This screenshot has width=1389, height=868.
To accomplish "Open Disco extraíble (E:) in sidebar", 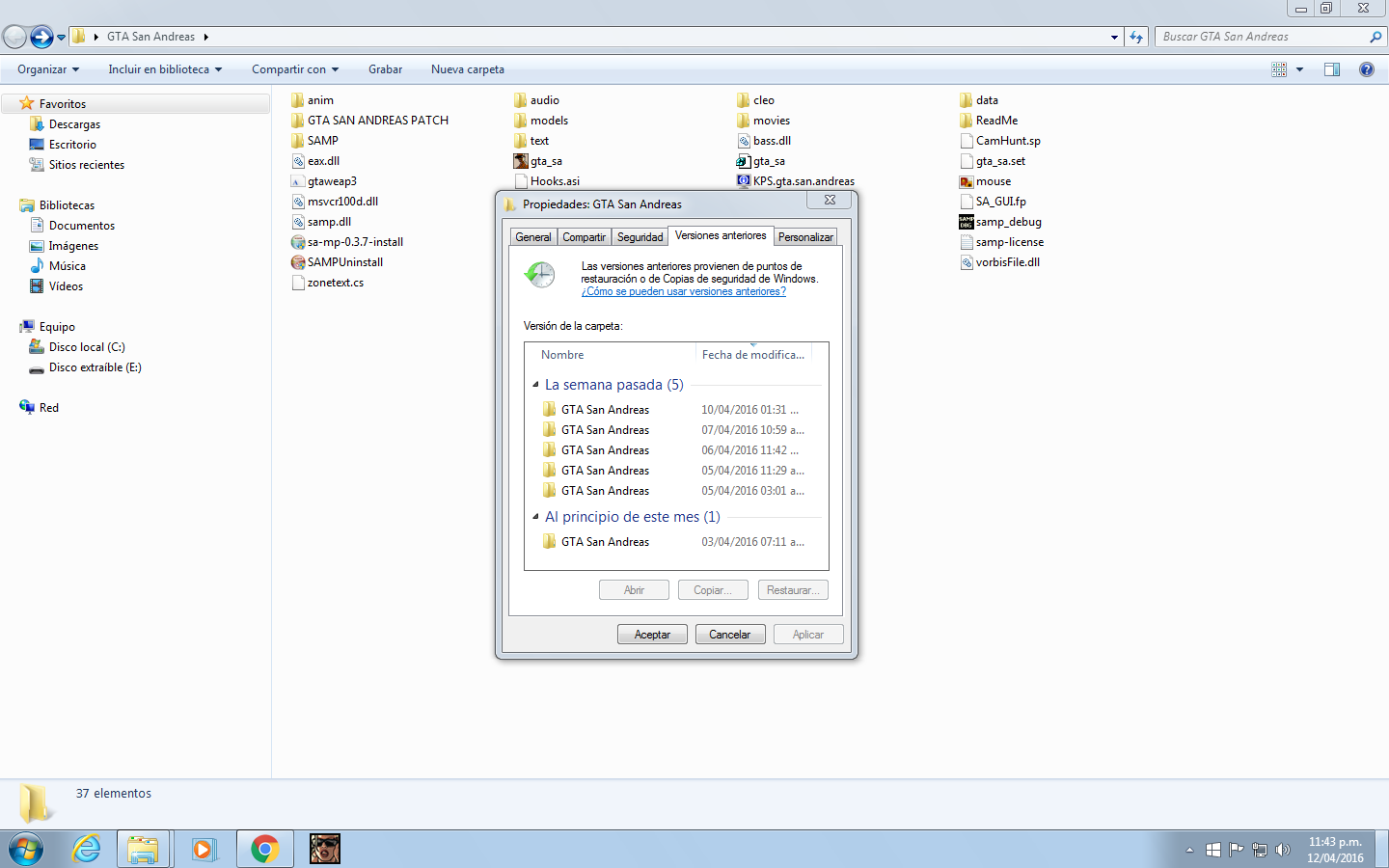I will [95, 367].
